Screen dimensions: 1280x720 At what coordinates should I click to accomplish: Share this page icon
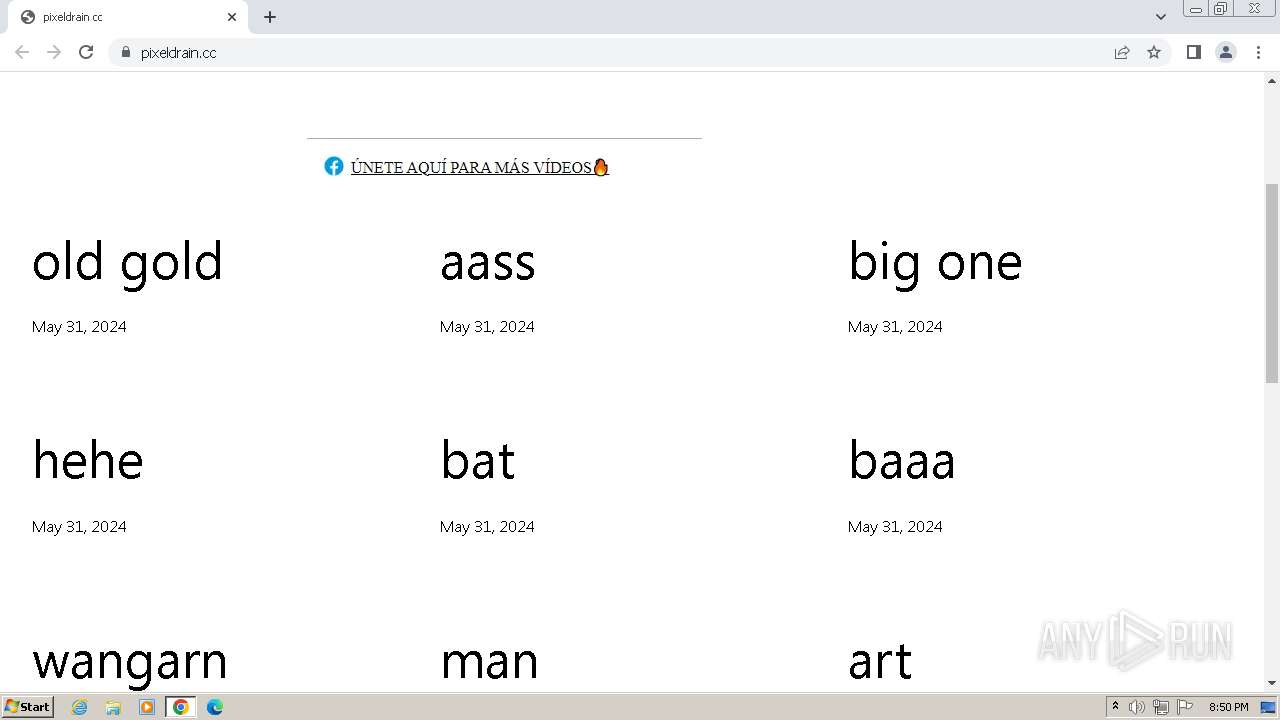[1122, 52]
